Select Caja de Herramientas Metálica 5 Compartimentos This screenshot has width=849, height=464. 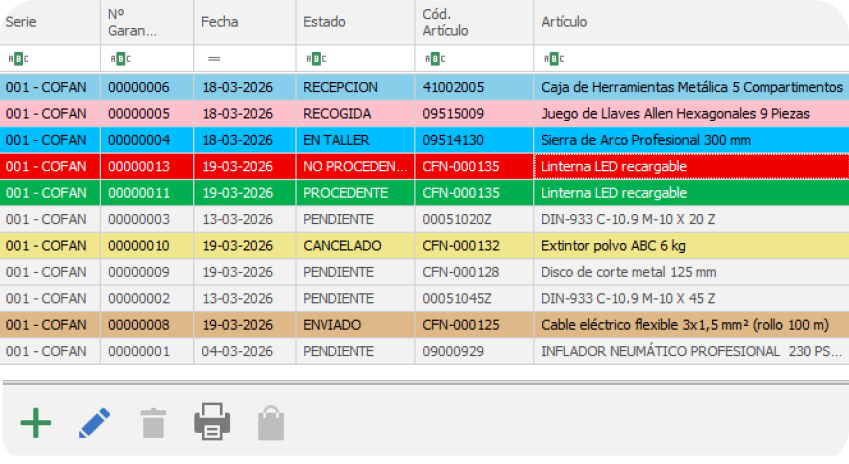[x=691, y=87]
